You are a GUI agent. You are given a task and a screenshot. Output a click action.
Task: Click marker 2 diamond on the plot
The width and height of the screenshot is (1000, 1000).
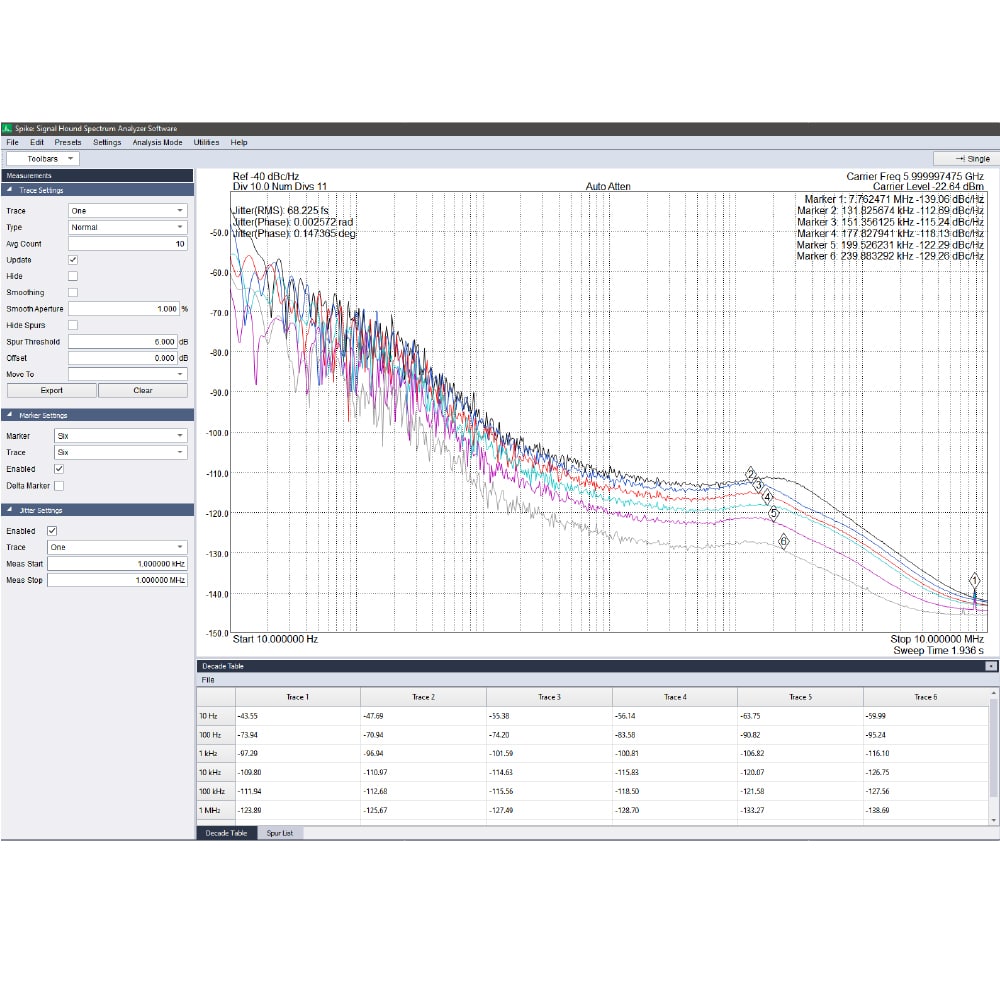750,473
